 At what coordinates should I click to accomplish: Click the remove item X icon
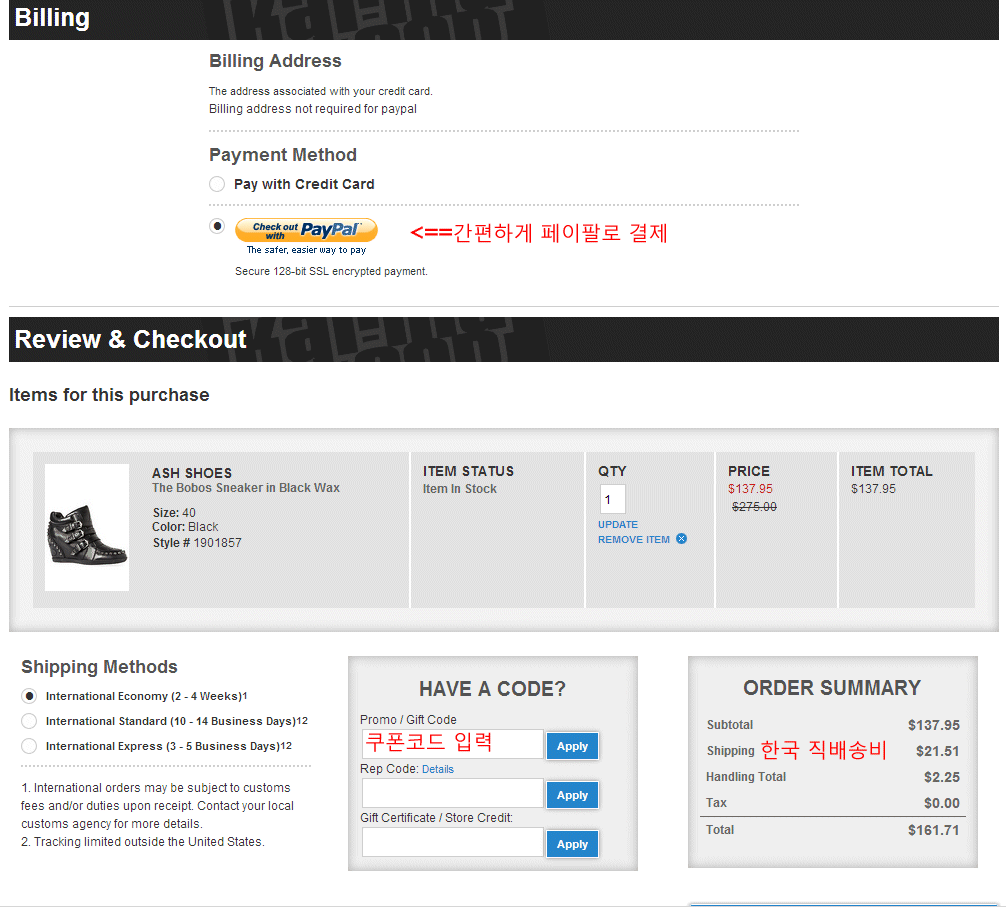681,539
